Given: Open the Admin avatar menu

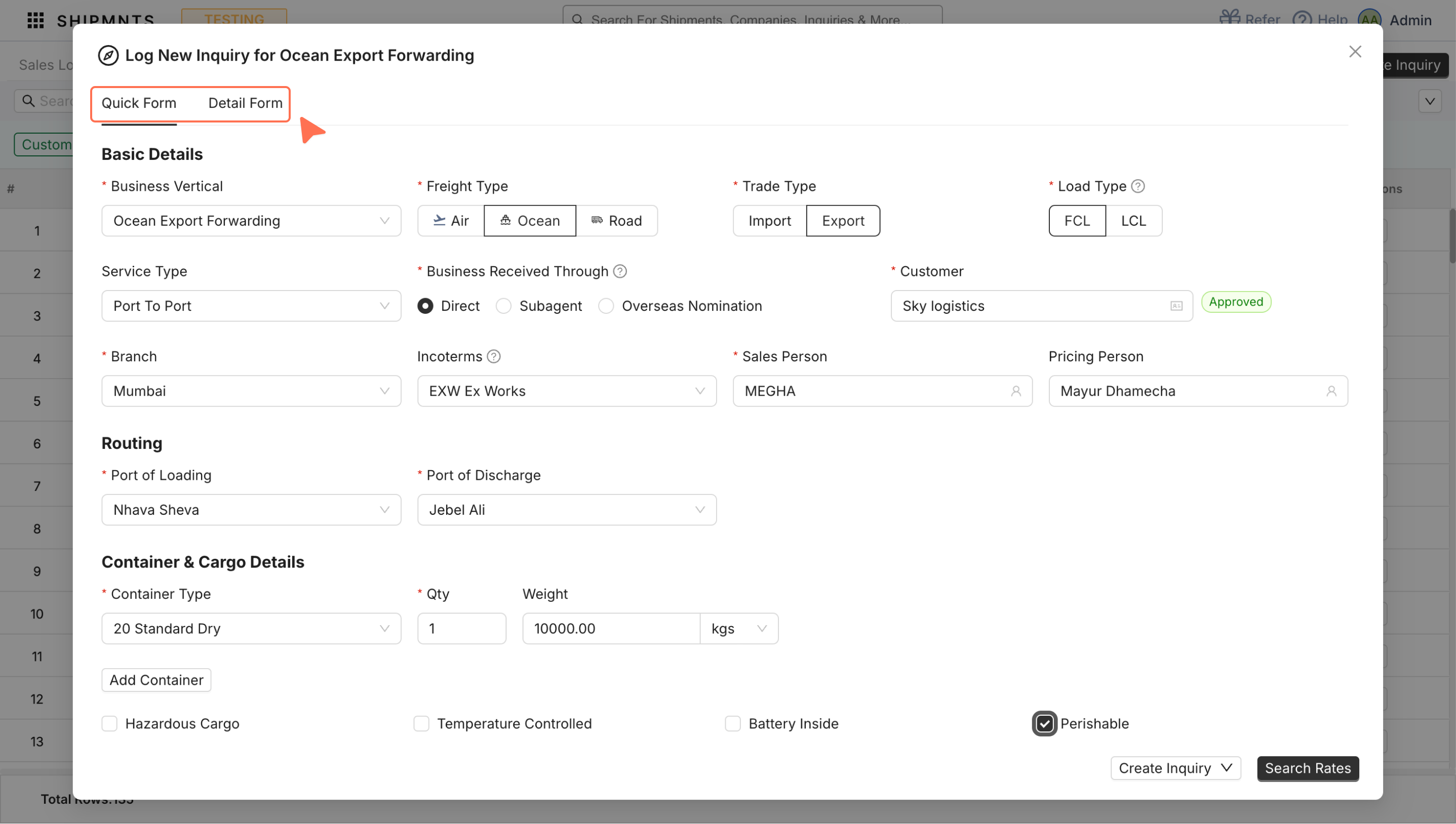Looking at the screenshot, I should [1369, 20].
